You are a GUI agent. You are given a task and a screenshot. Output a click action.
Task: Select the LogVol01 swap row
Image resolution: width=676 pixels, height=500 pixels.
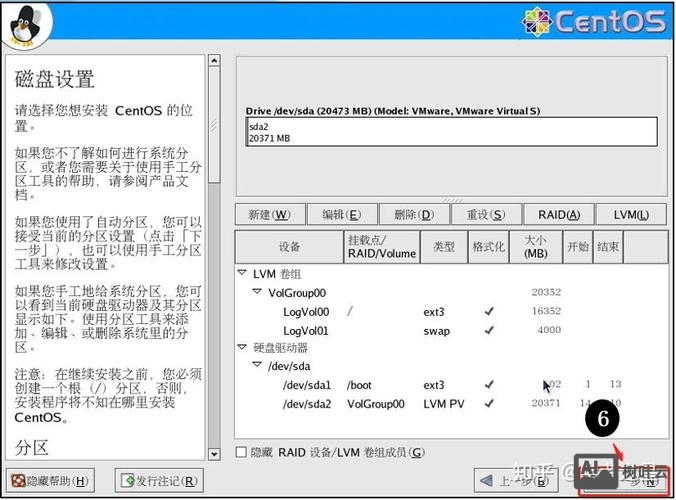pyautogui.click(x=451, y=331)
